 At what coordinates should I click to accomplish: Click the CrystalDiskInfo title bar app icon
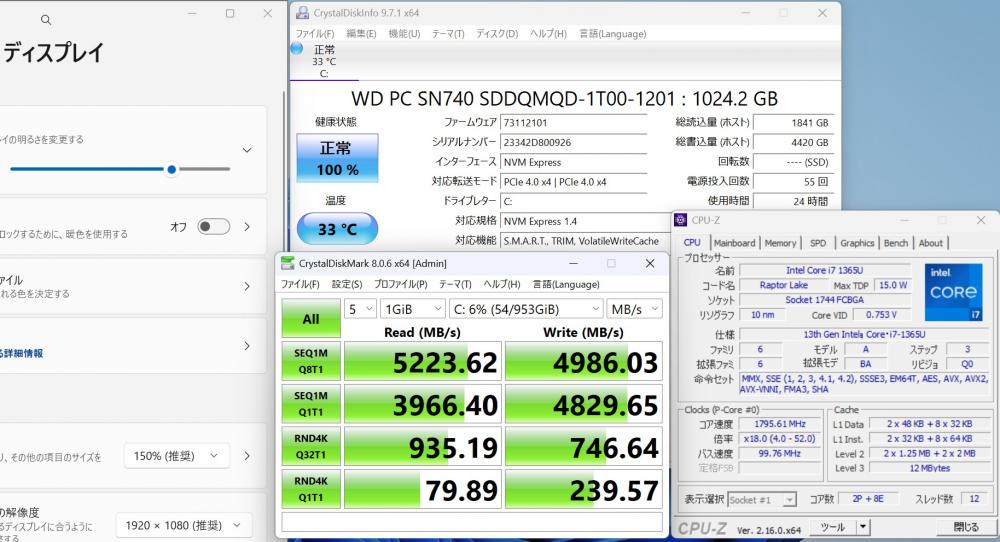pyautogui.click(x=304, y=14)
